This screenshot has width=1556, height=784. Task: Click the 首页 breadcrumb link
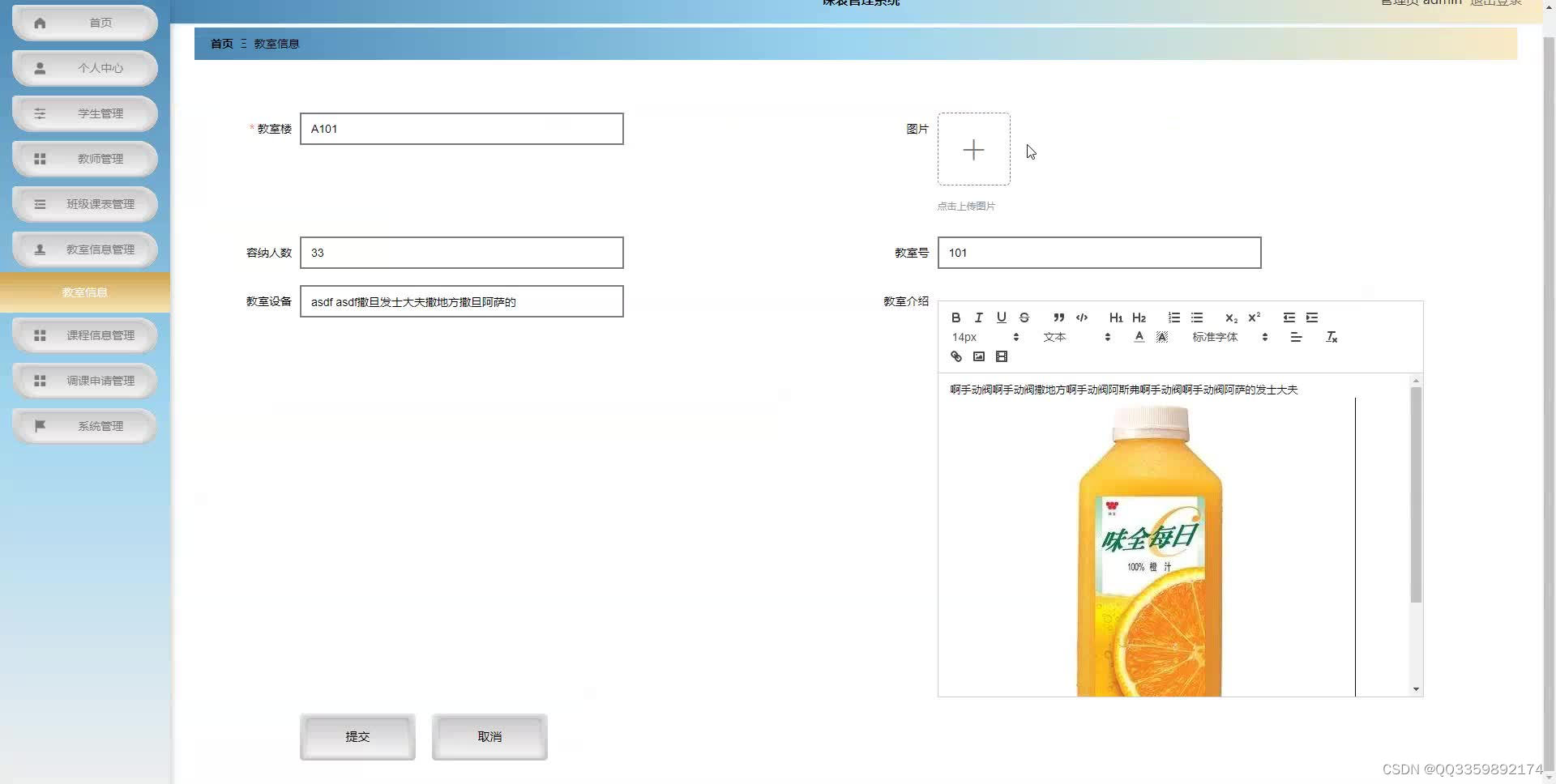[221, 44]
